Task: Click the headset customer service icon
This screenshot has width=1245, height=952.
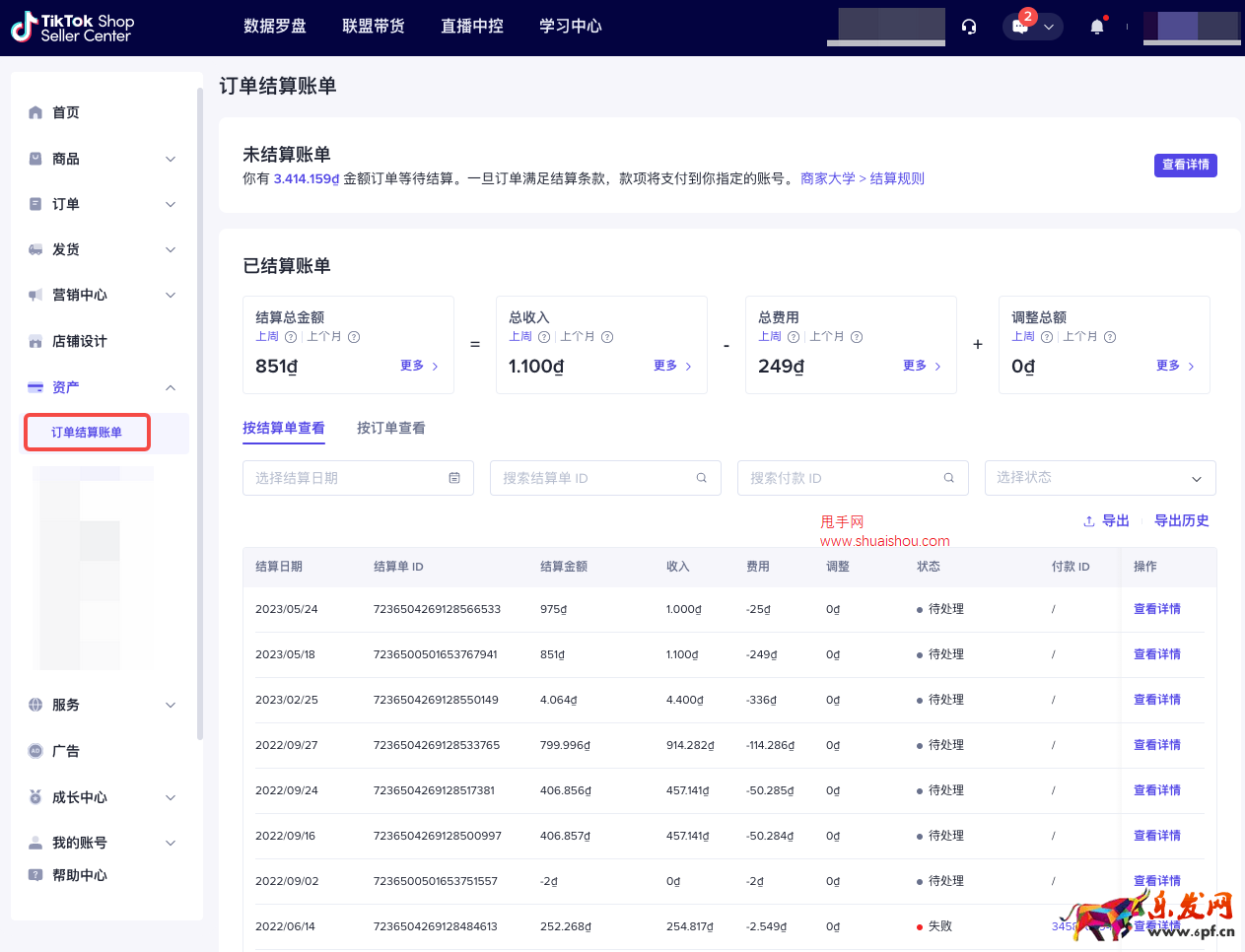Action: 968,27
